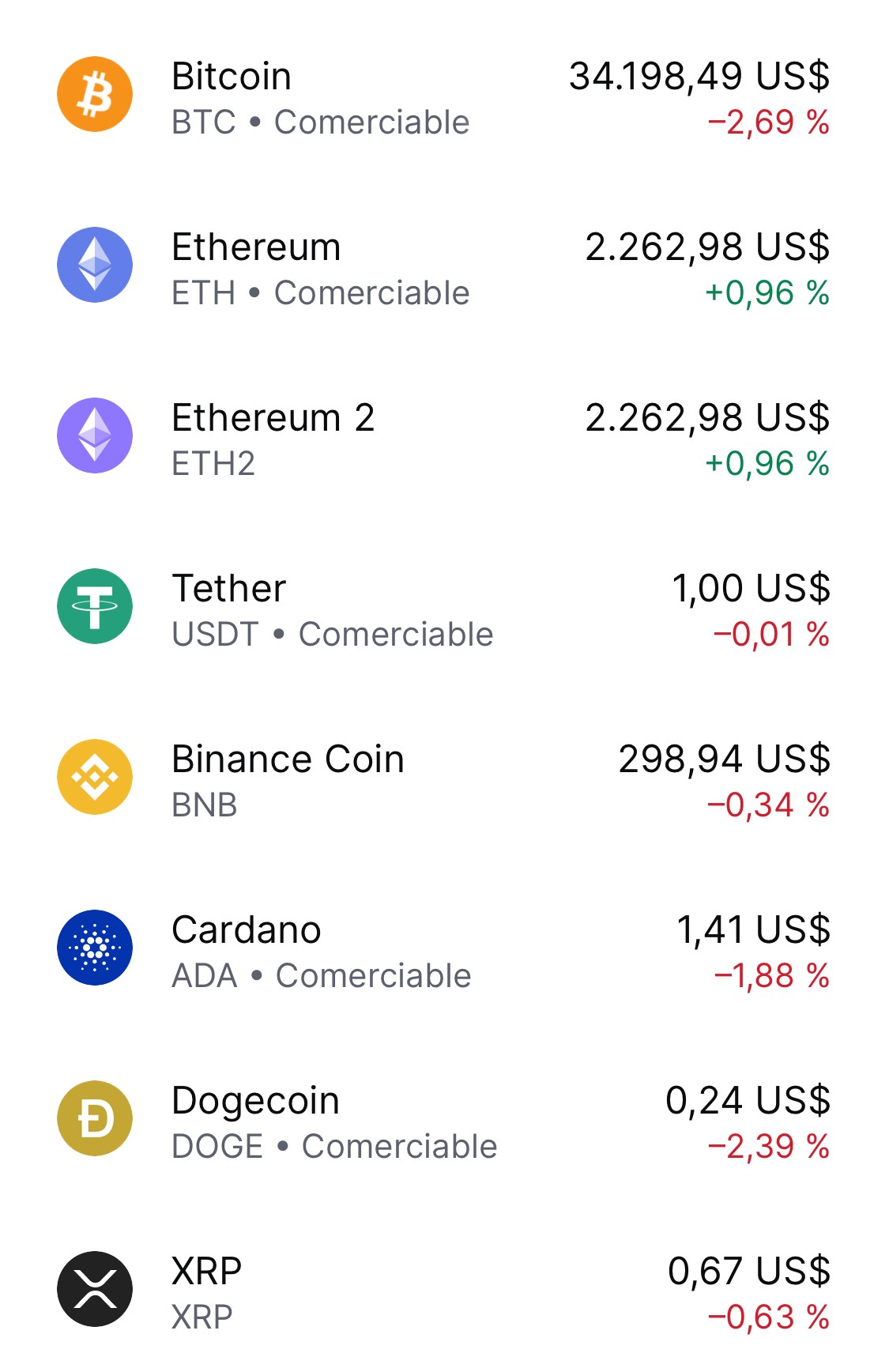Image resolution: width=889 pixels, height=1372 pixels.
Task: Select the Tether price 1,00 US$
Action: (x=751, y=589)
